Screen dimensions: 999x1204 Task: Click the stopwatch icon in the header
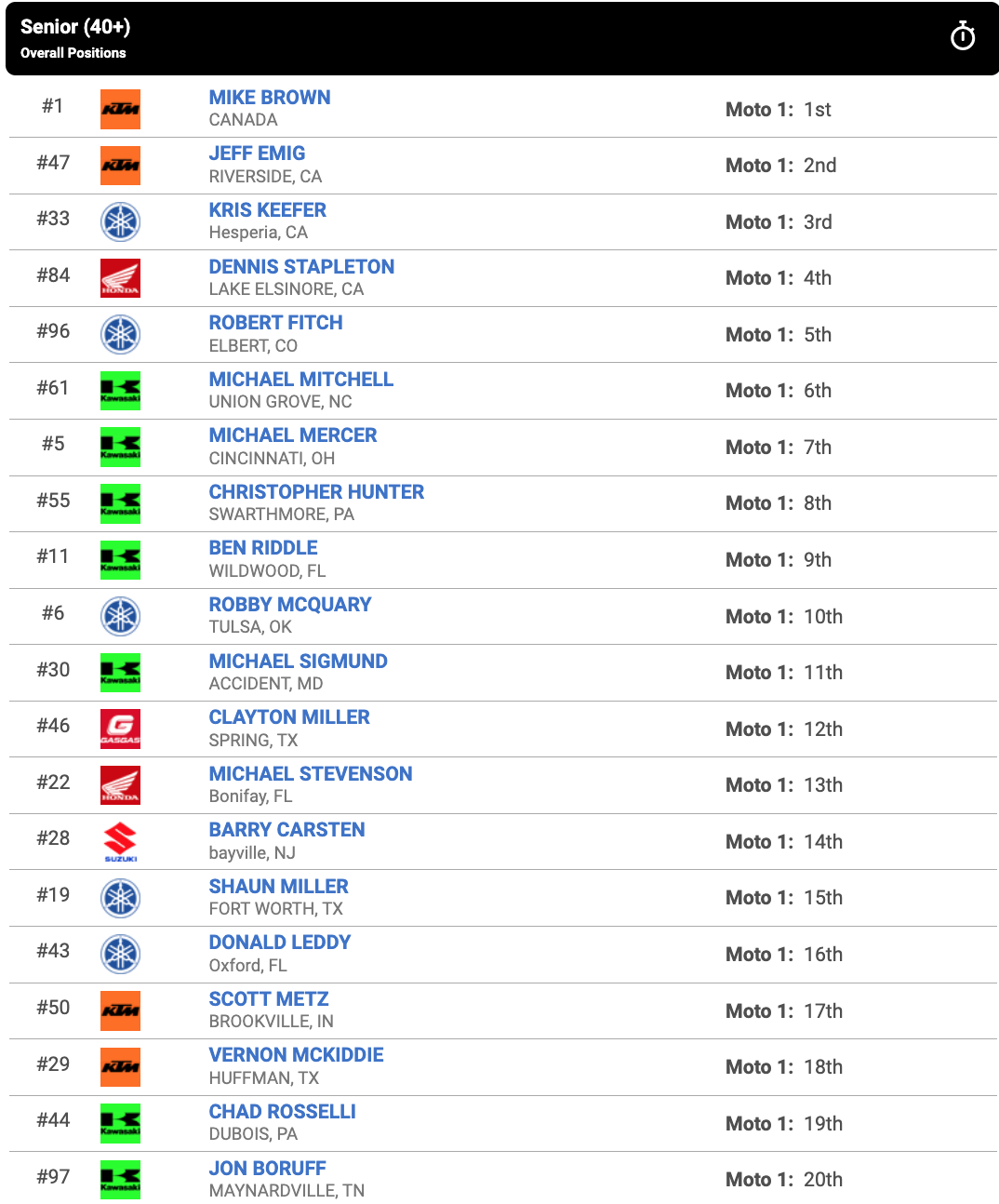pyautogui.click(x=964, y=36)
